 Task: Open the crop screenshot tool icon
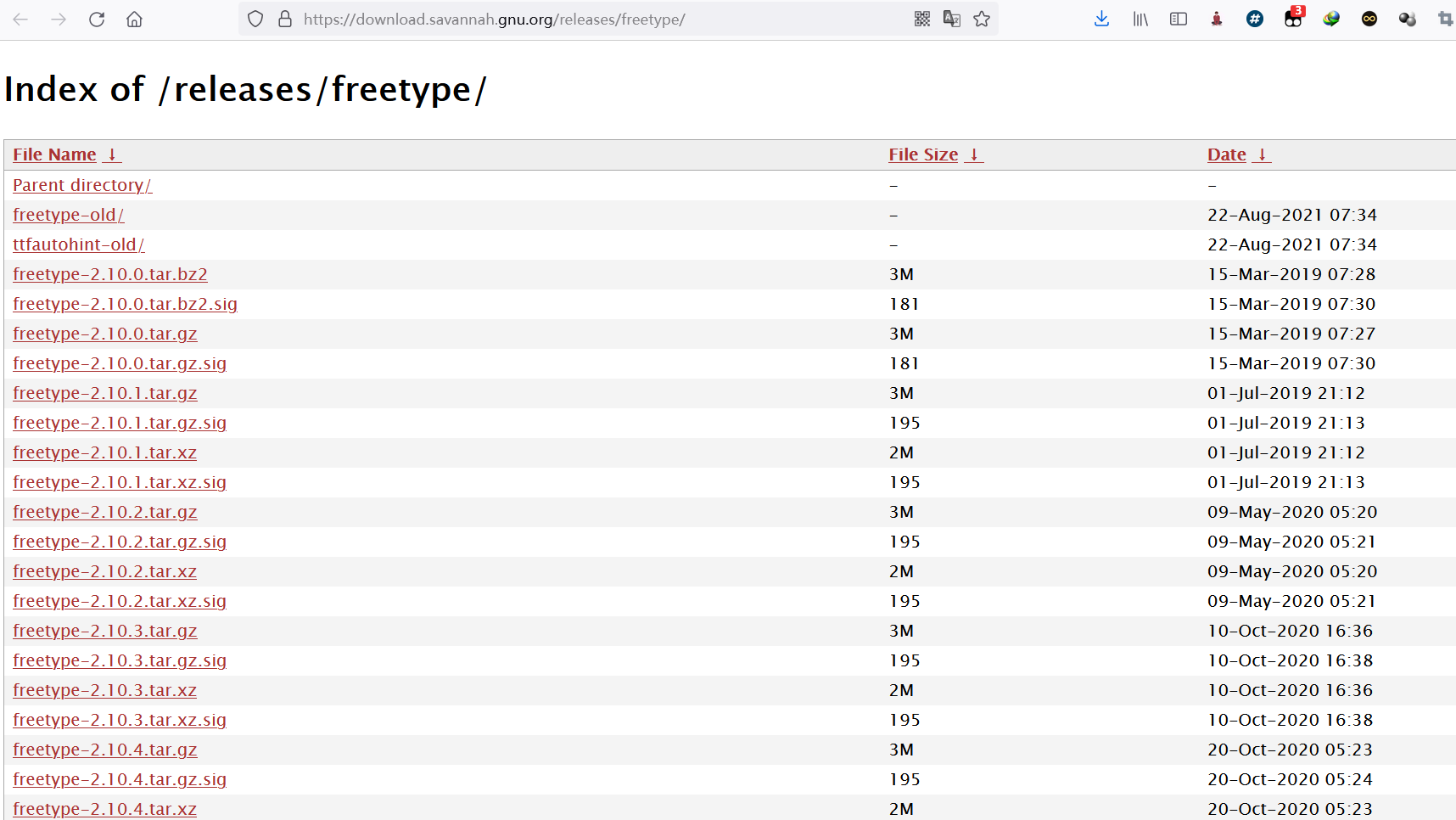(1445, 19)
